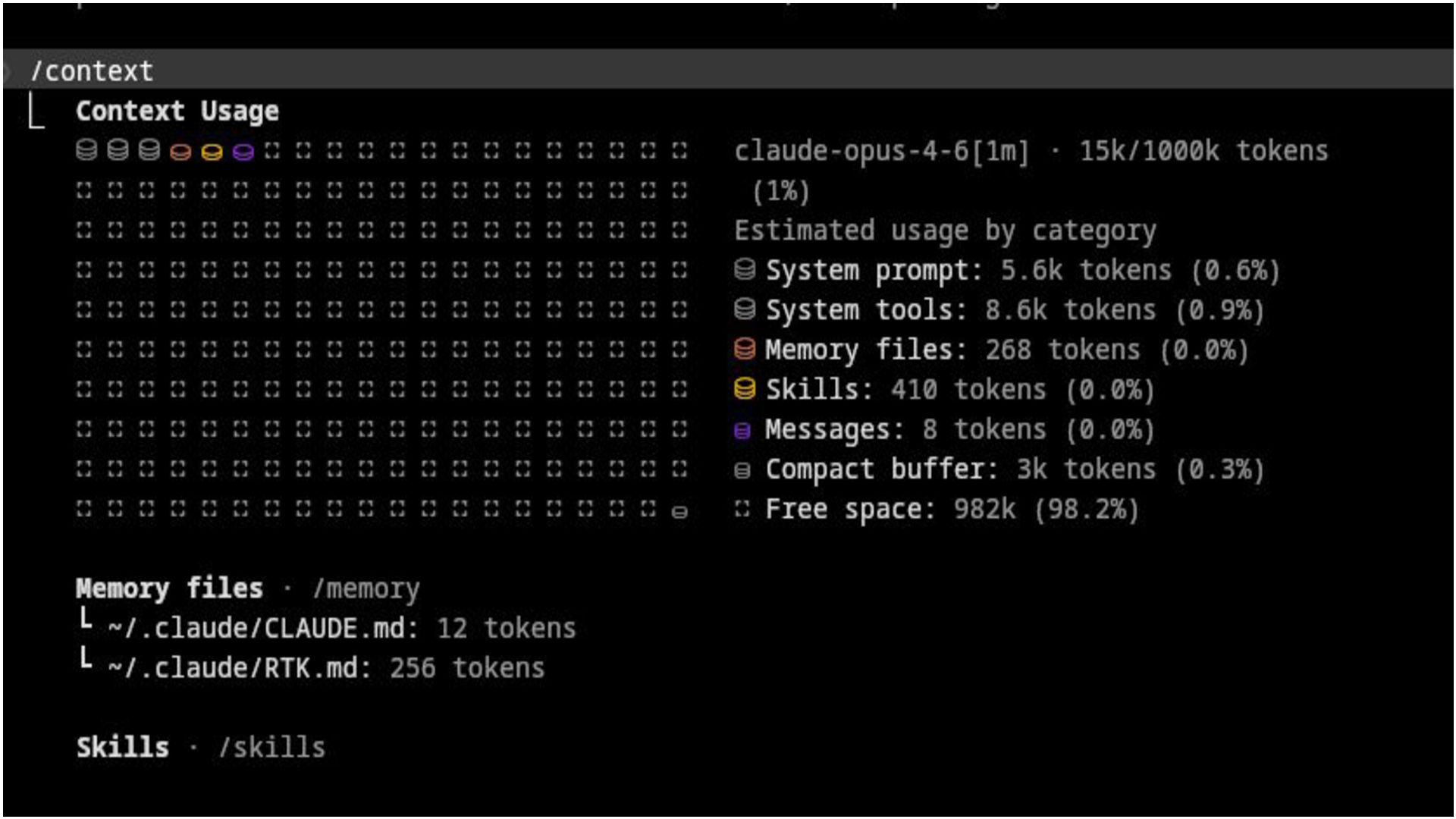Click the orange Memory files legend icon
Viewport: 1456px width, 819px height.
pyautogui.click(x=745, y=349)
